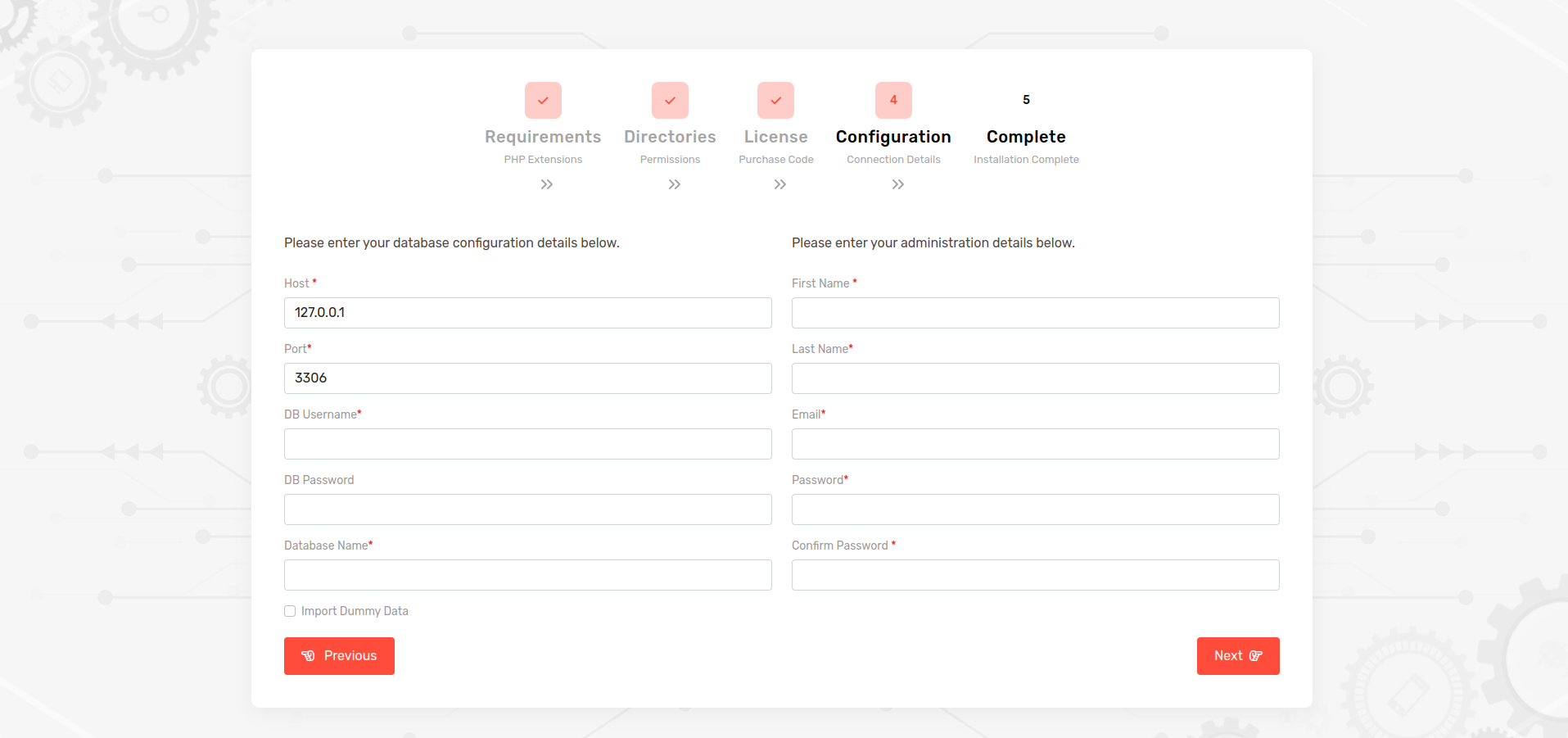The image size is (1568, 738).
Task: Click the Requirements step checkmark icon
Action: click(543, 100)
